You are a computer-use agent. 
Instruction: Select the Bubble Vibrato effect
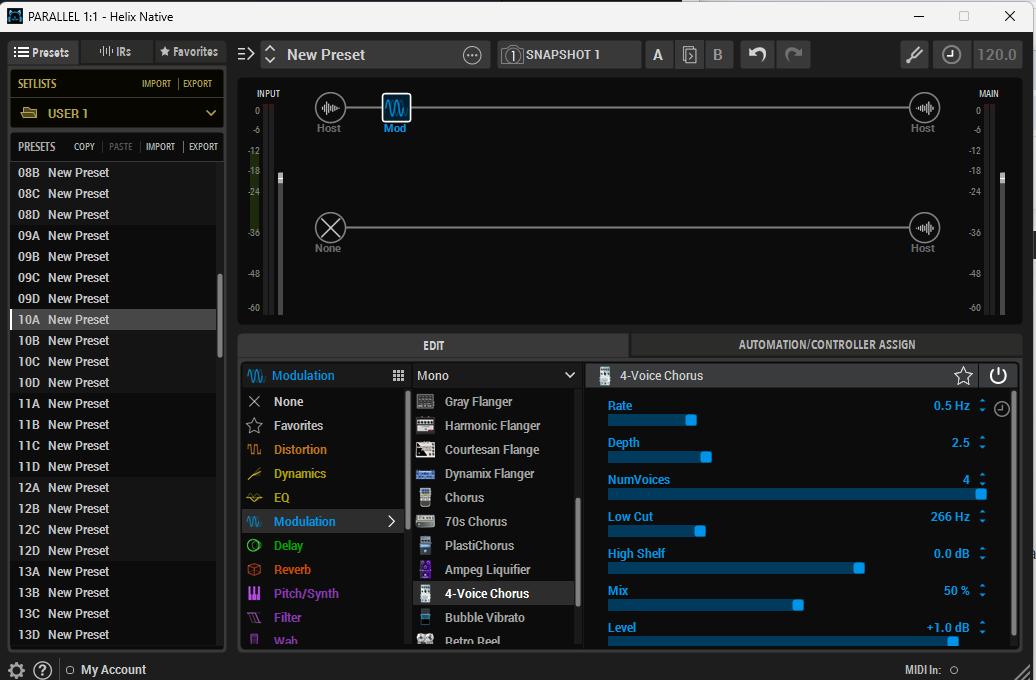484,618
